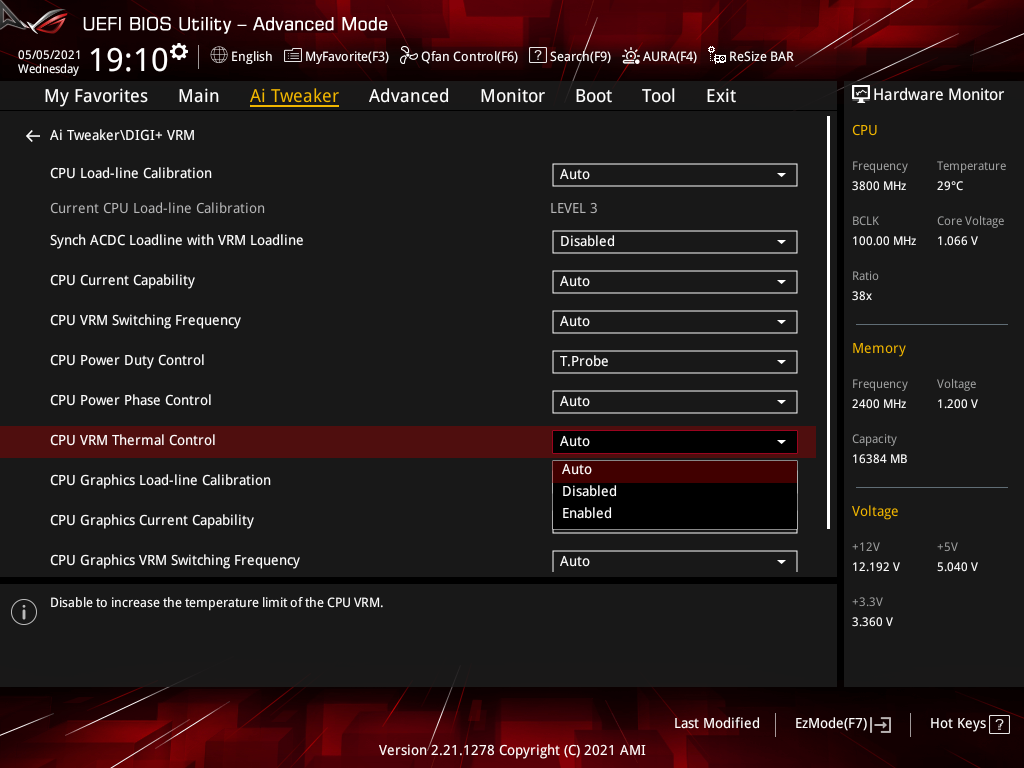Open CPU Load-line Calibration dropdown

675,175
